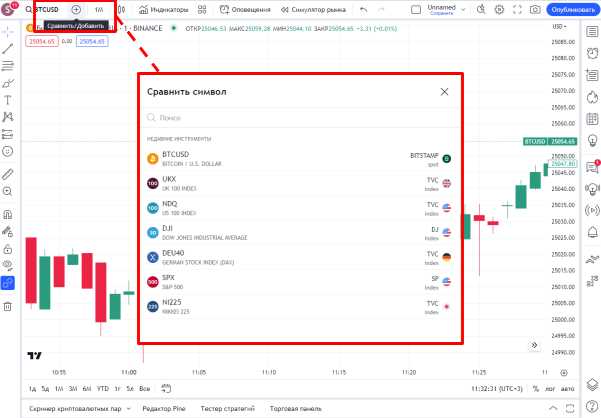
Task: Toggle percent scale % button
Action: (x=535, y=388)
